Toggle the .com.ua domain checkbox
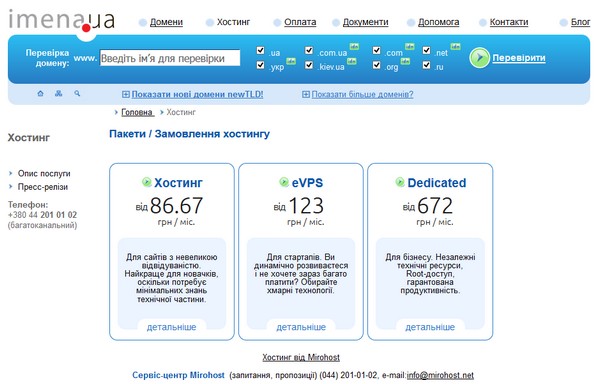The height and width of the screenshot is (384, 600). tap(309, 50)
